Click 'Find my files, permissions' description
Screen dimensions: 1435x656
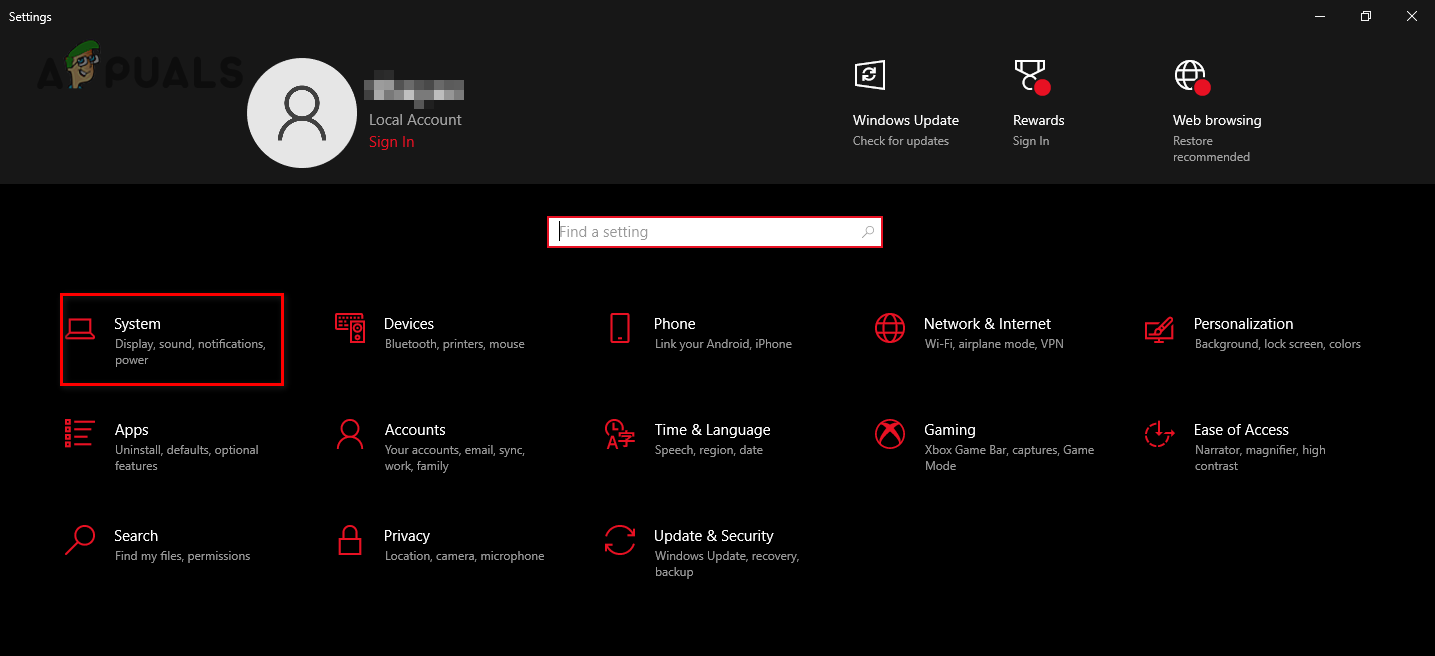click(183, 556)
